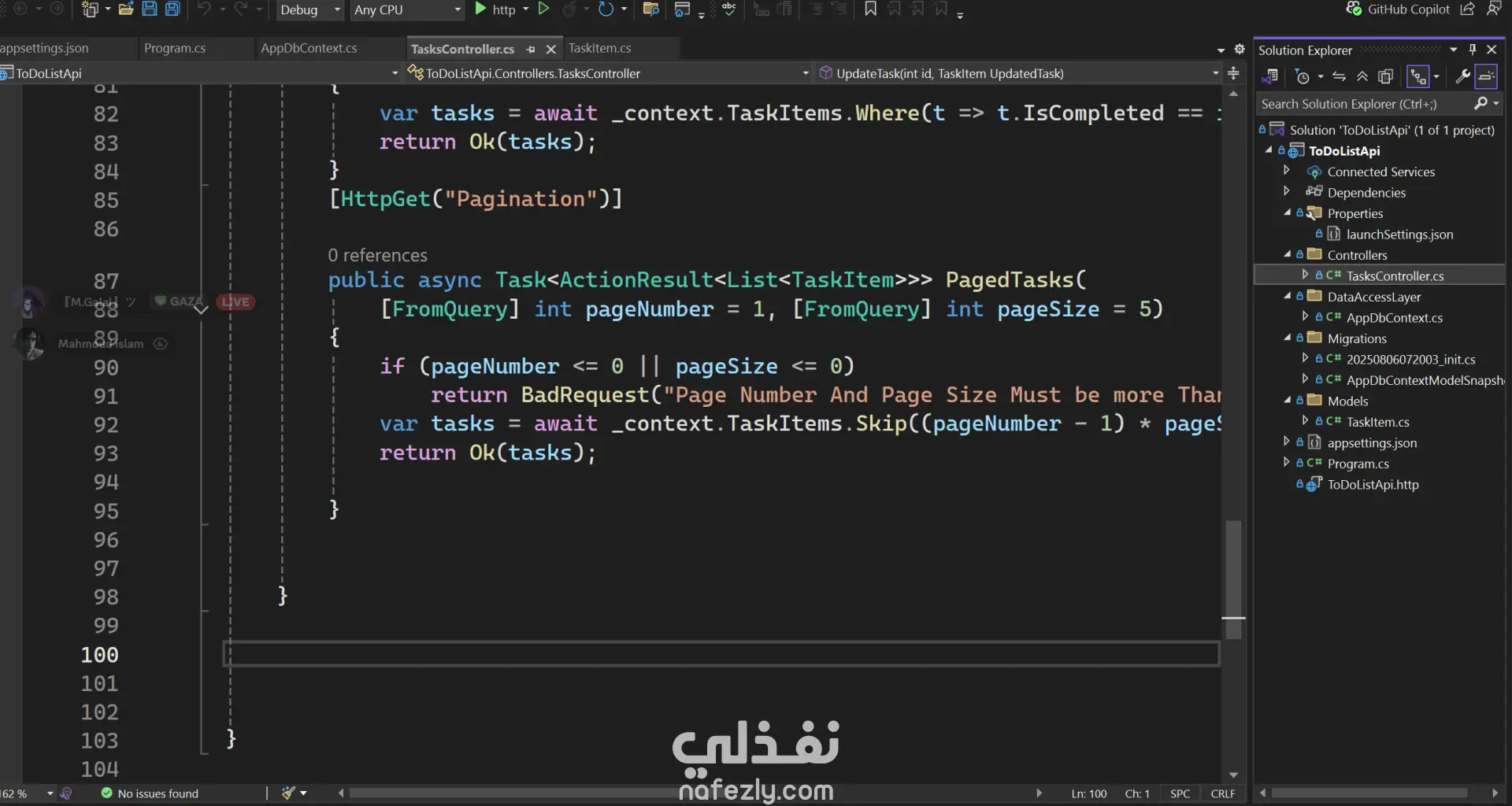
Task: Open the Any CPU platform dropdown
Action: click(x=408, y=9)
